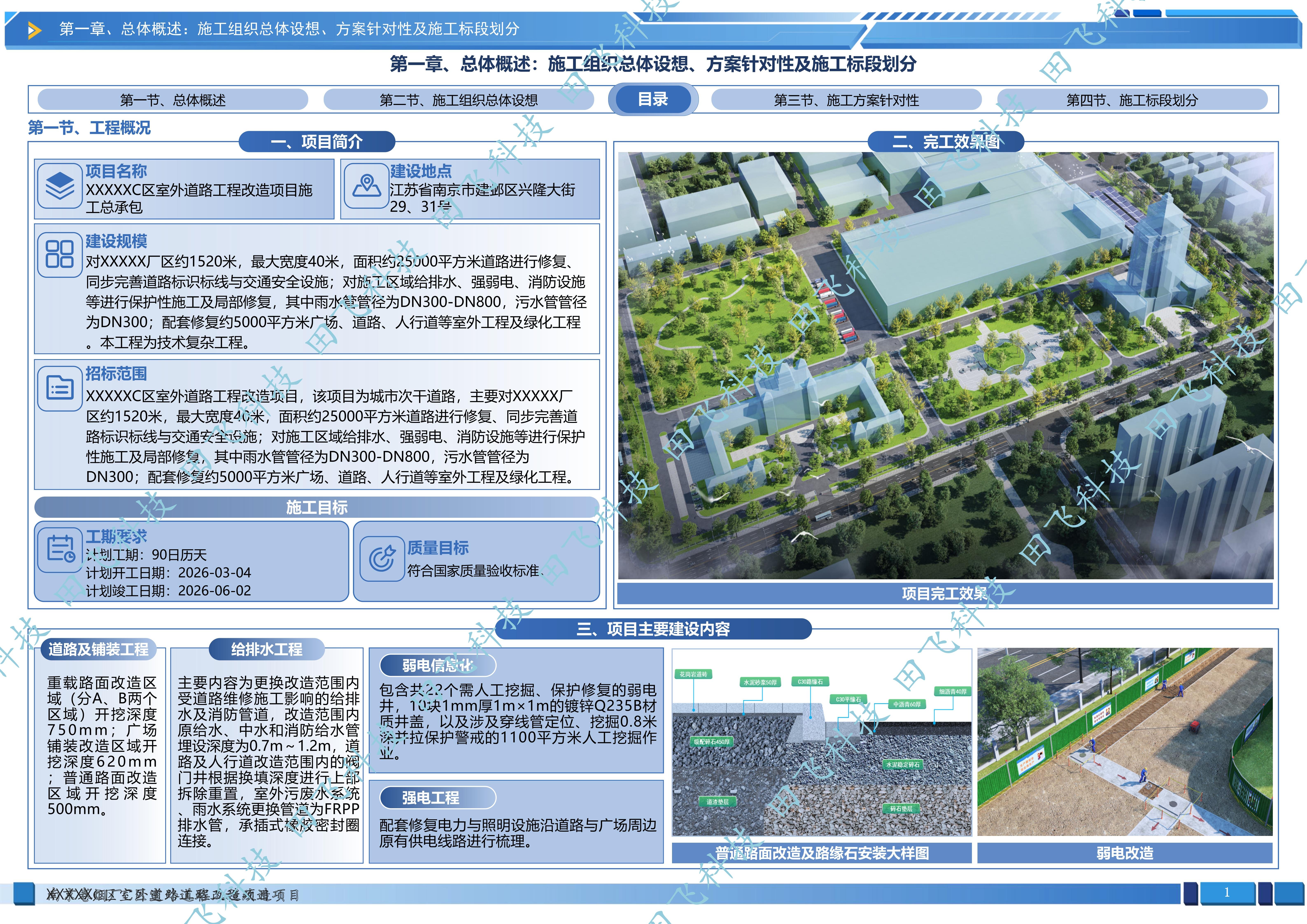Click the 中沥青60厚 label in diagram
This screenshot has height=924, width=1307.
click(907, 704)
